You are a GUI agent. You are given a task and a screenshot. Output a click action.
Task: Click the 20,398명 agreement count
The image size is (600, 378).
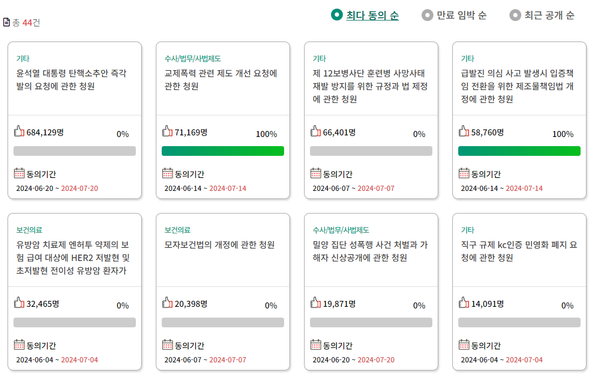click(191, 304)
